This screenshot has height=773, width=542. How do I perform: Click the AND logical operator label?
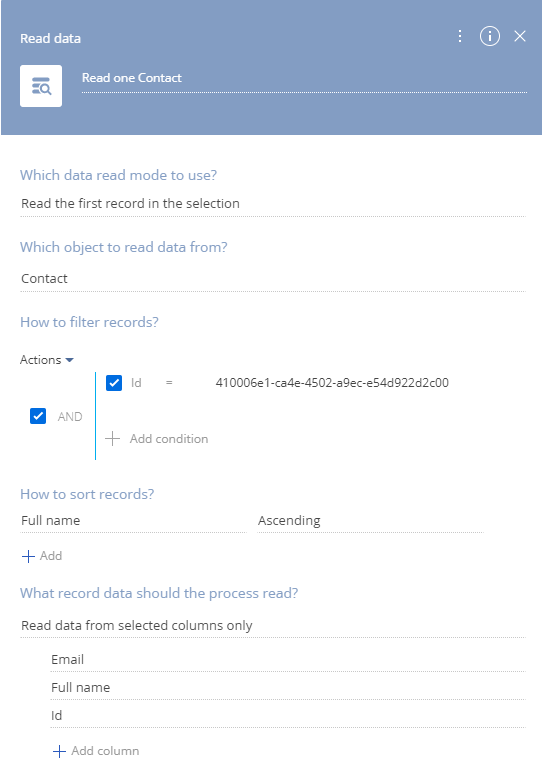tap(70, 417)
